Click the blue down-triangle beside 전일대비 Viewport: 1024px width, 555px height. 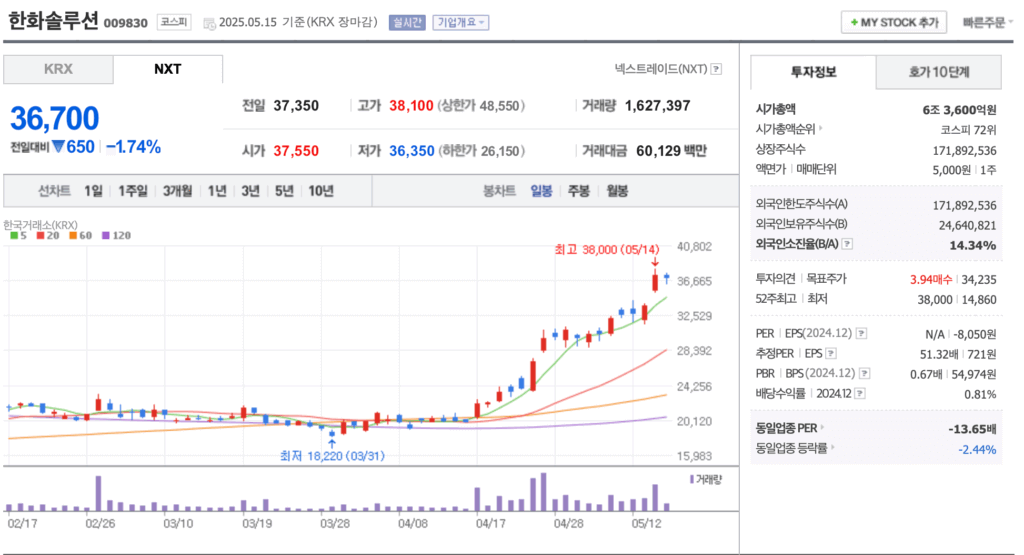pos(58,147)
